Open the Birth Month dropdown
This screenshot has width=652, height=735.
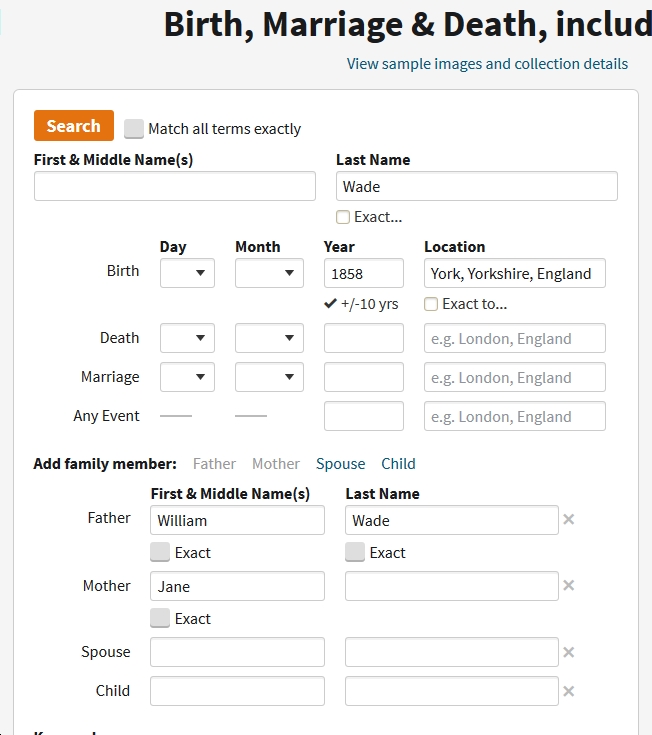[269, 273]
